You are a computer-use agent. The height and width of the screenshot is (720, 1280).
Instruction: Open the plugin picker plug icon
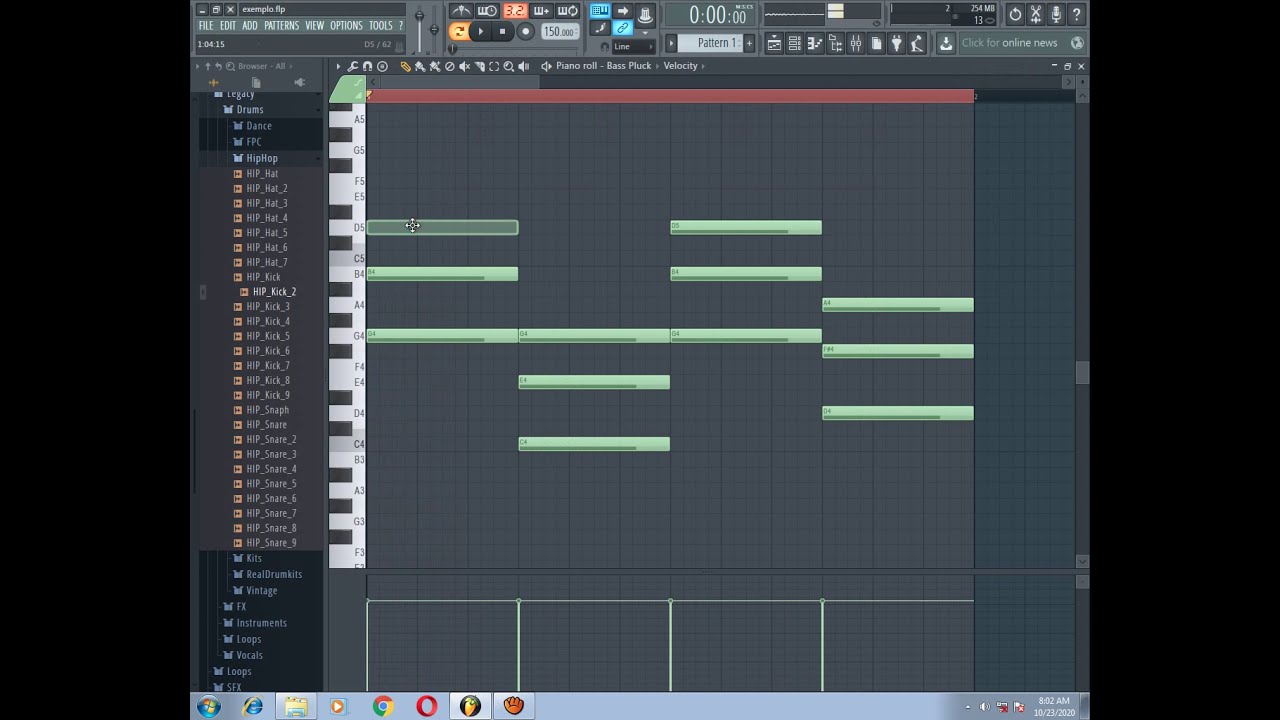[x=897, y=43]
